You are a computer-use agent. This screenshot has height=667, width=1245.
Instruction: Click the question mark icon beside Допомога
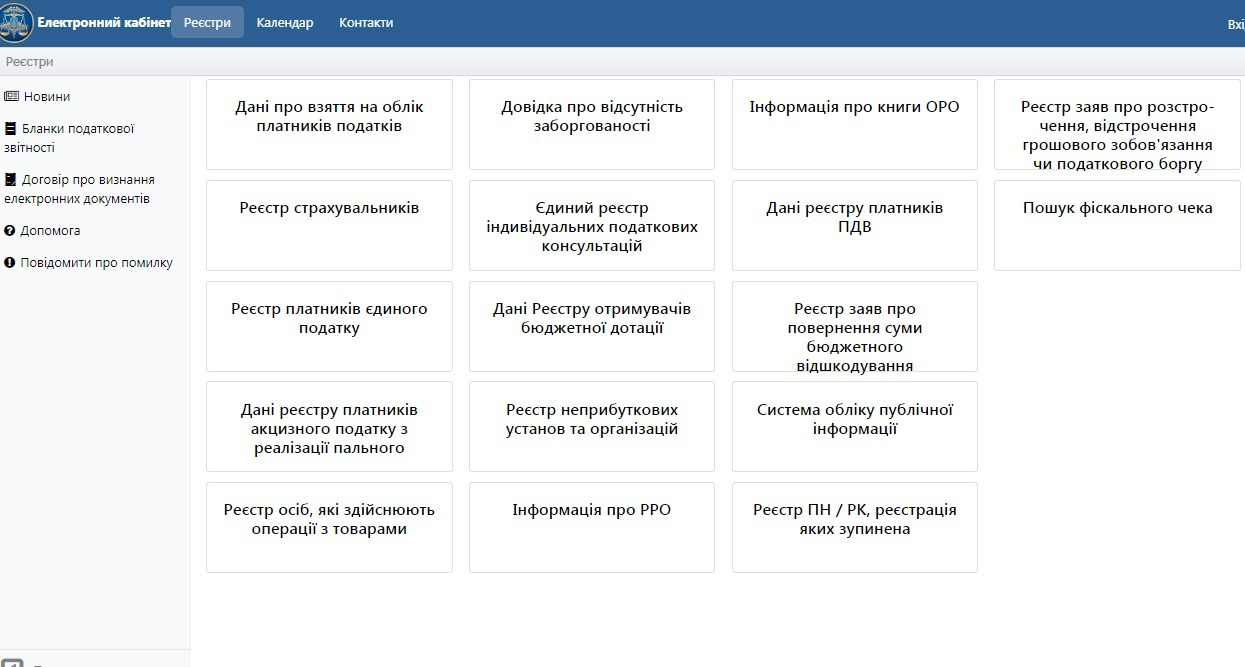pyautogui.click(x=10, y=231)
